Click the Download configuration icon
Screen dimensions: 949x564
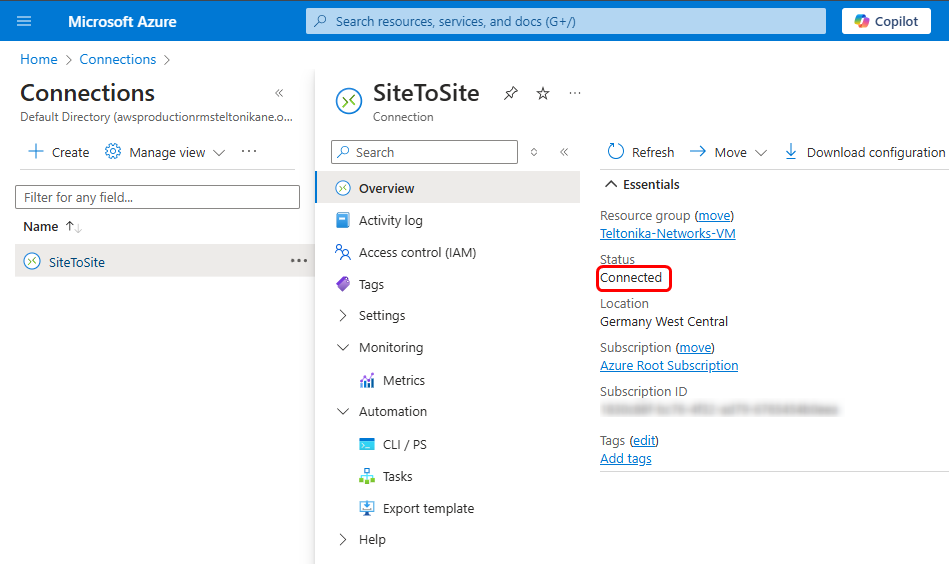[x=791, y=152]
